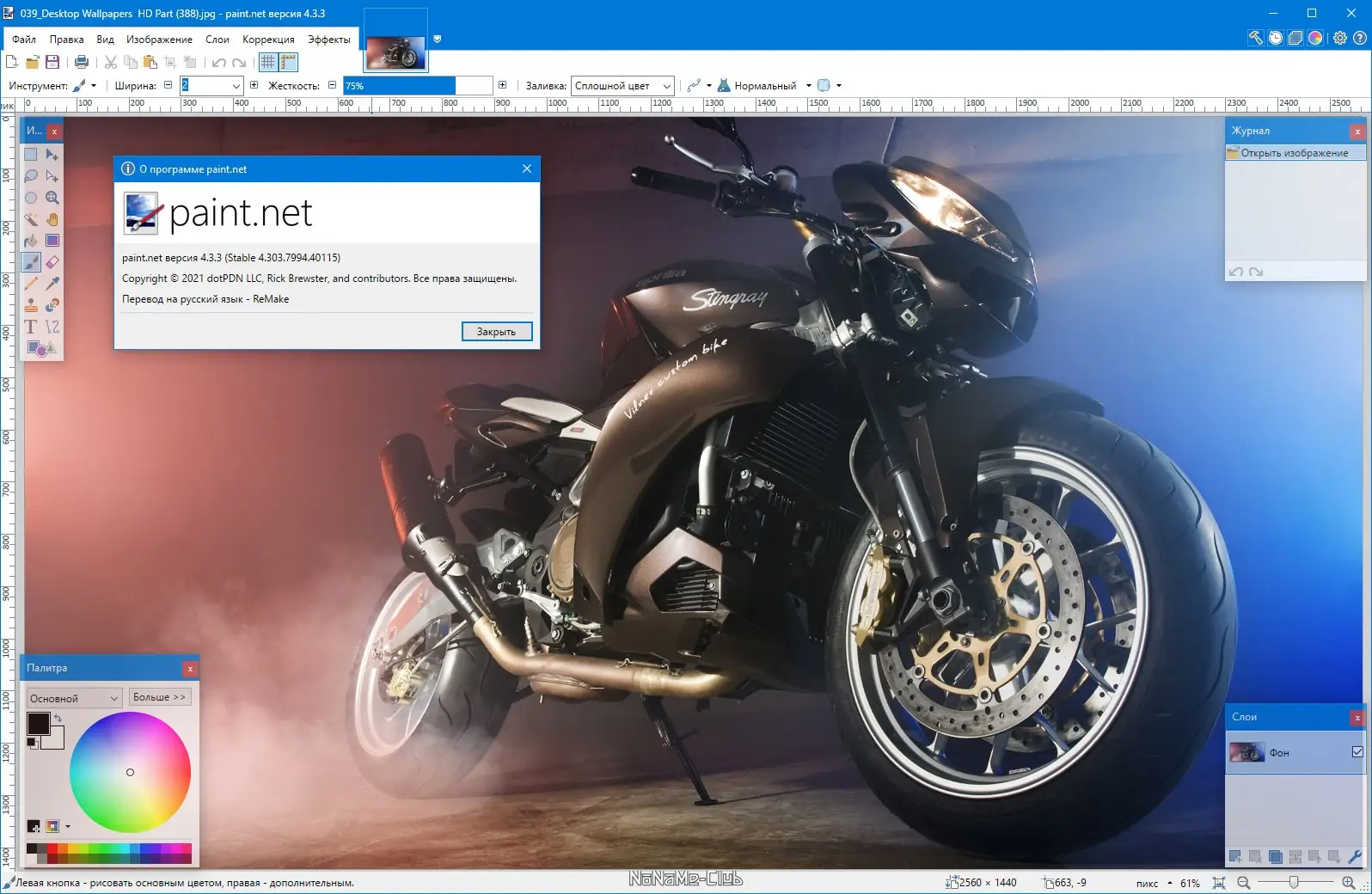The image size is (1372, 894).
Task: Select the Text tool in toolbox
Action: pyautogui.click(x=31, y=327)
